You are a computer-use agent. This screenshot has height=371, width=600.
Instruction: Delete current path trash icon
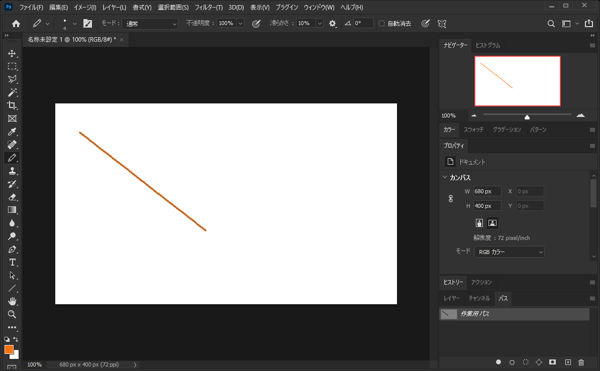tap(581, 362)
